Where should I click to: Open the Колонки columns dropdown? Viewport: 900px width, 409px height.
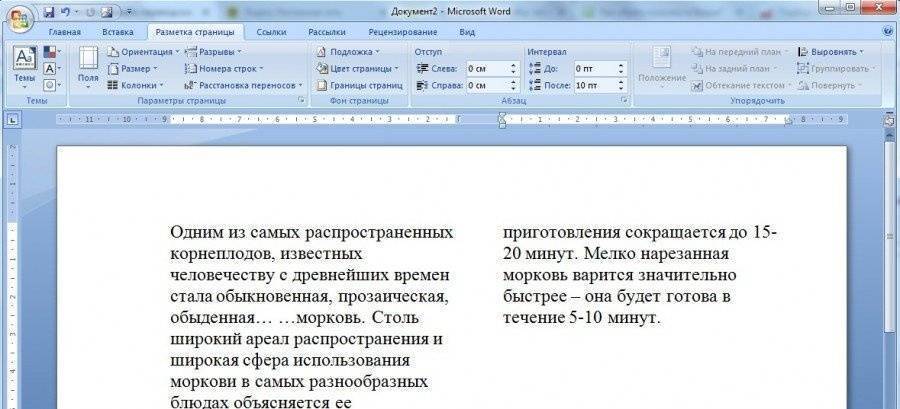(139, 85)
